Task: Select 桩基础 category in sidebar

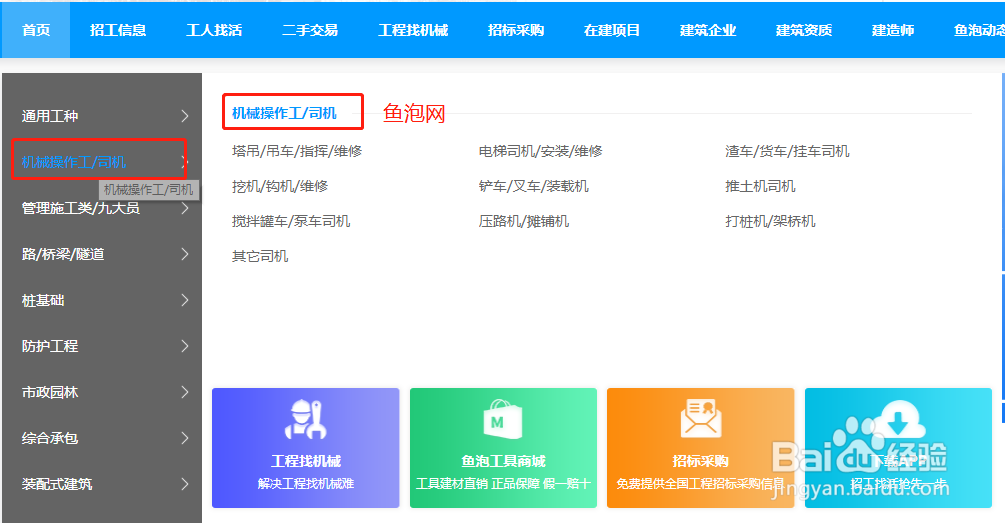Action: (43, 300)
